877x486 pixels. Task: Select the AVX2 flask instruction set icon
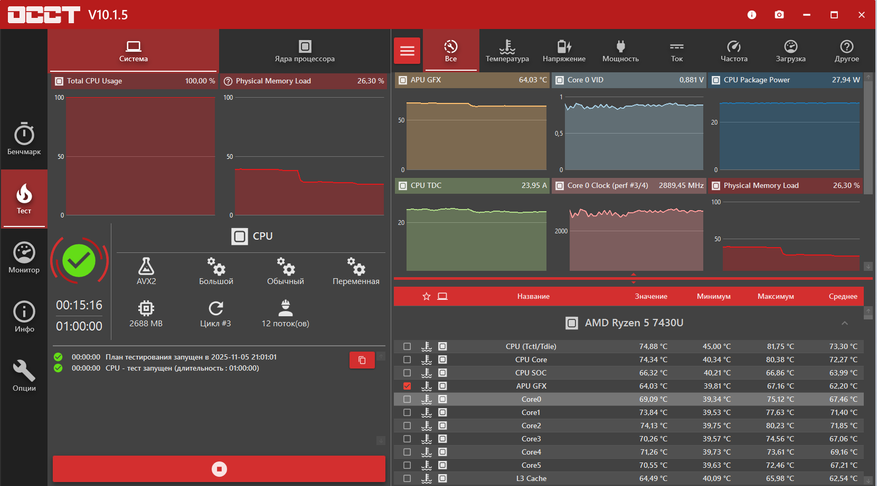(x=146, y=270)
